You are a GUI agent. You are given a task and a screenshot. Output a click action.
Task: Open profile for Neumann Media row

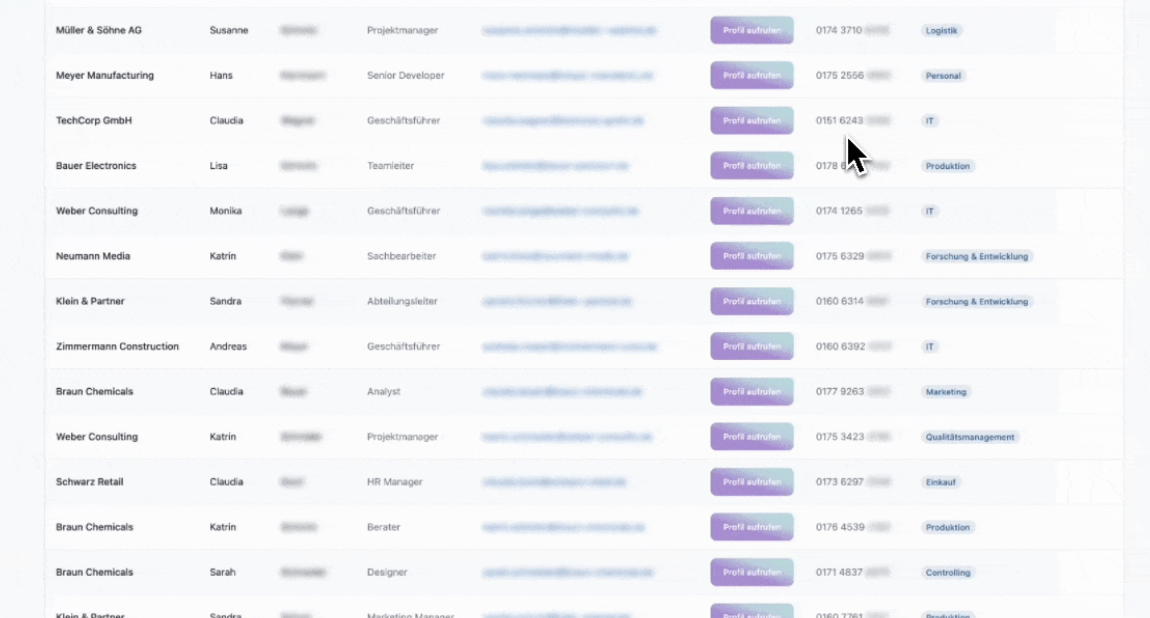click(x=752, y=256)
